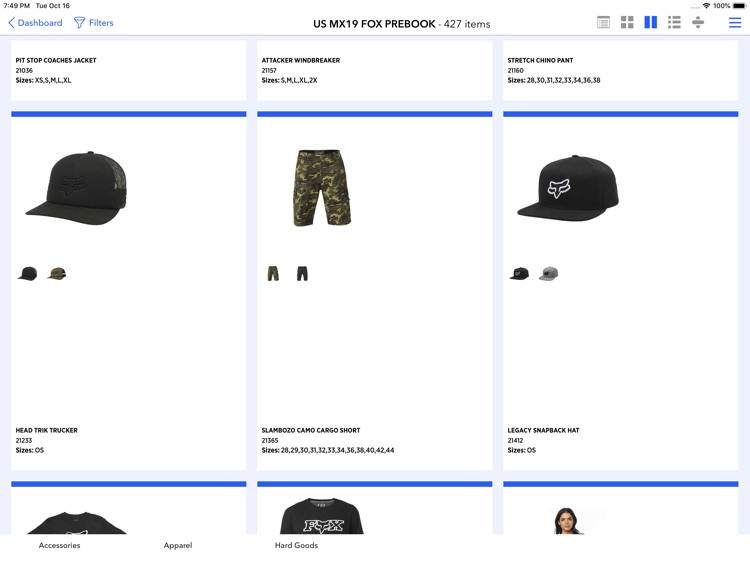Pick grey Legacy Snapback Hat variant
This screenshot has height=562, width=750.
(x=548, y=274)
